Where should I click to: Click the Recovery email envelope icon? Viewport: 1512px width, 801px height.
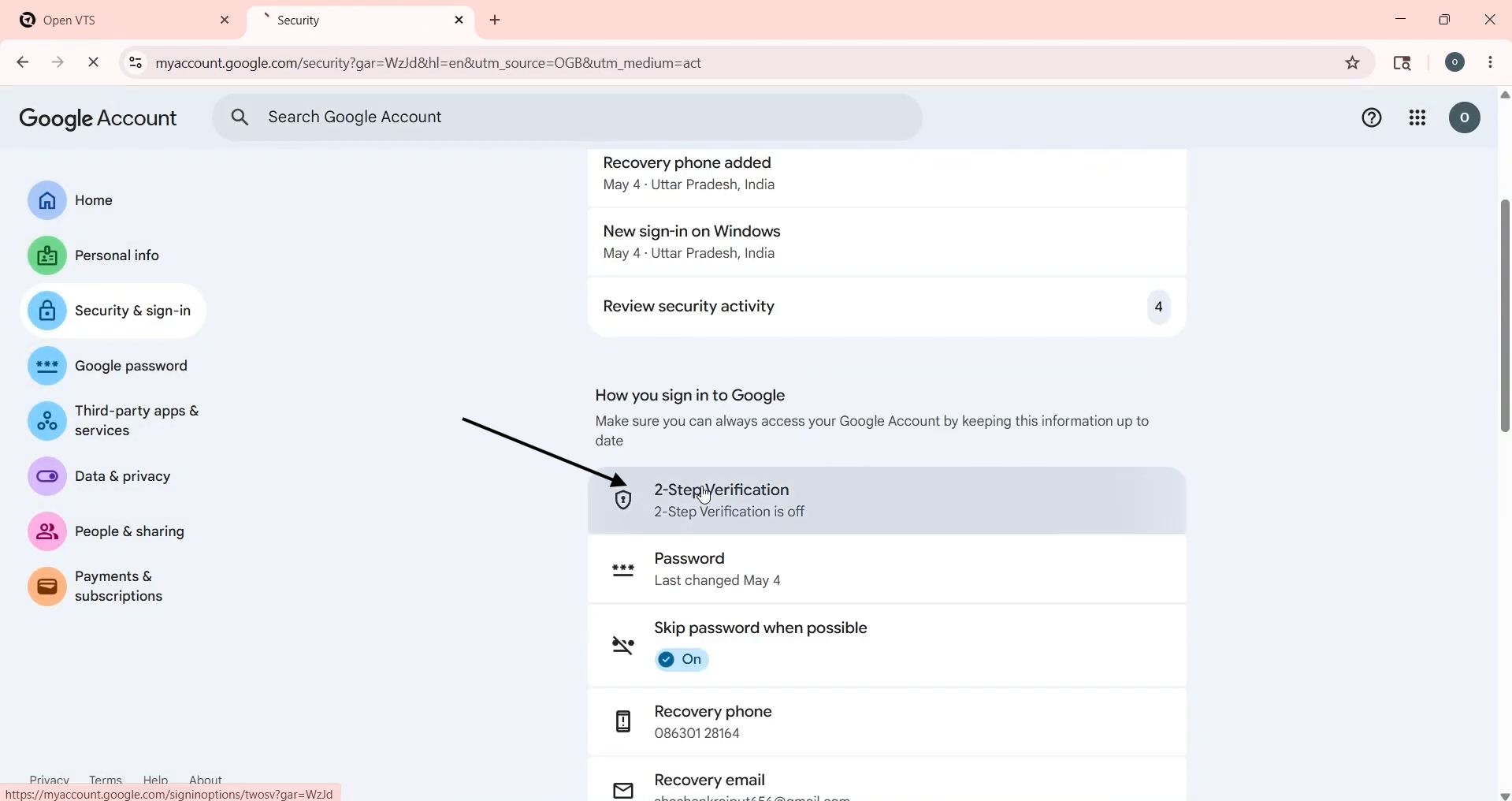click(623, 790)
